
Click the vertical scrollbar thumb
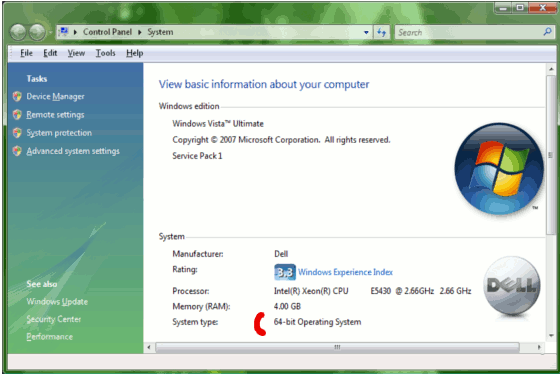[551, 155]
